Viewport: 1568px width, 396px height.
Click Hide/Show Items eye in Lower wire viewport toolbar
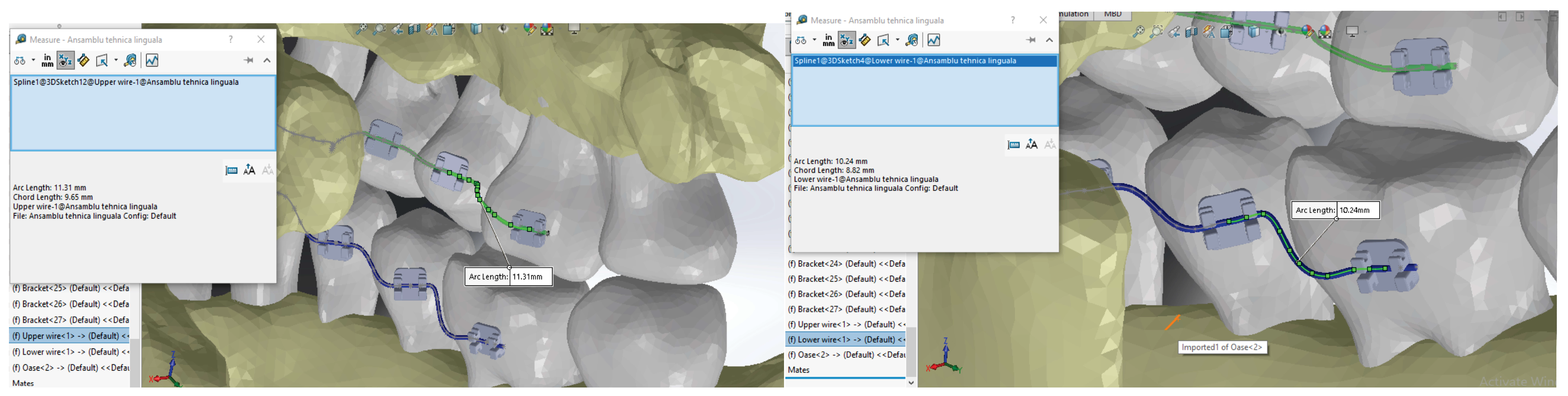click(1281, 32)
